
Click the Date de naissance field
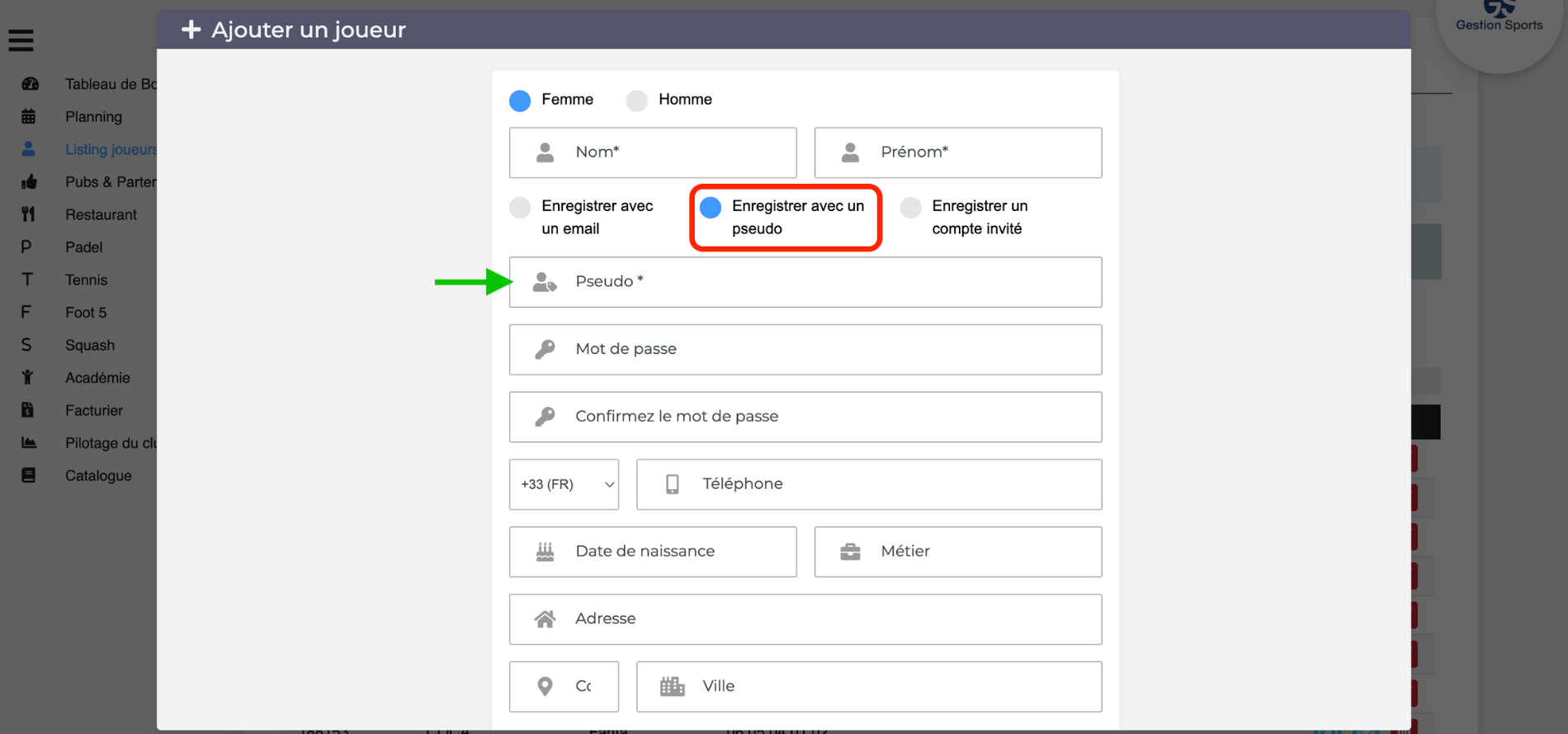653,552
